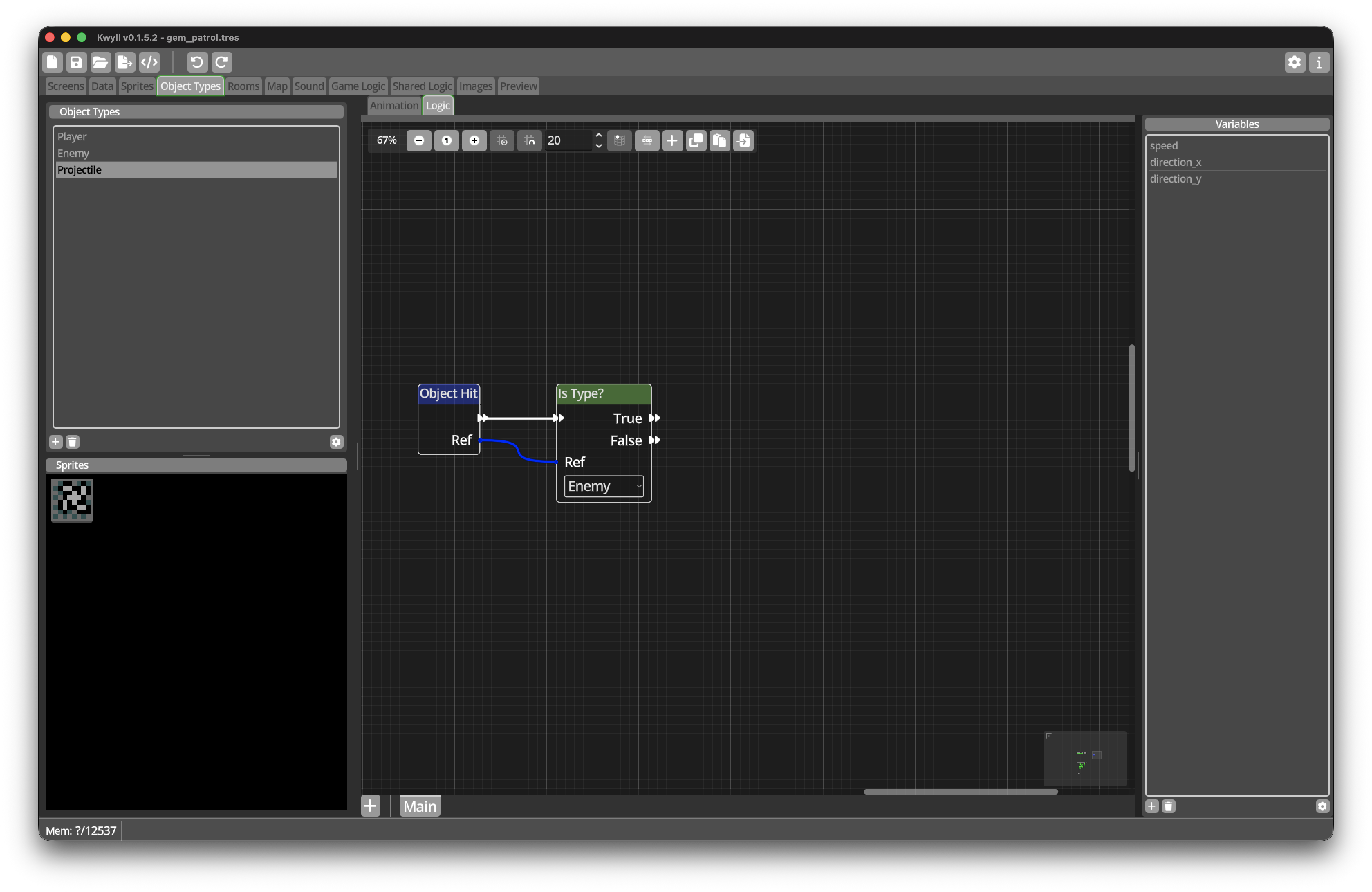The width and height of the screenshot is (1372, 892).
Task: Redo the last action
Action: [222, 62]
